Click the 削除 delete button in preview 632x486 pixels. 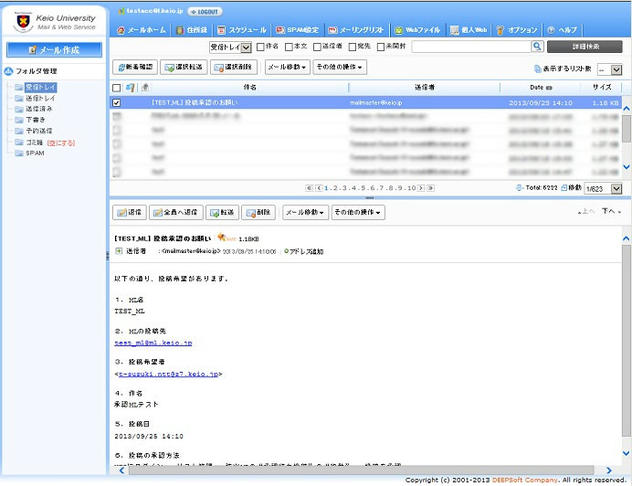(258, 212)
